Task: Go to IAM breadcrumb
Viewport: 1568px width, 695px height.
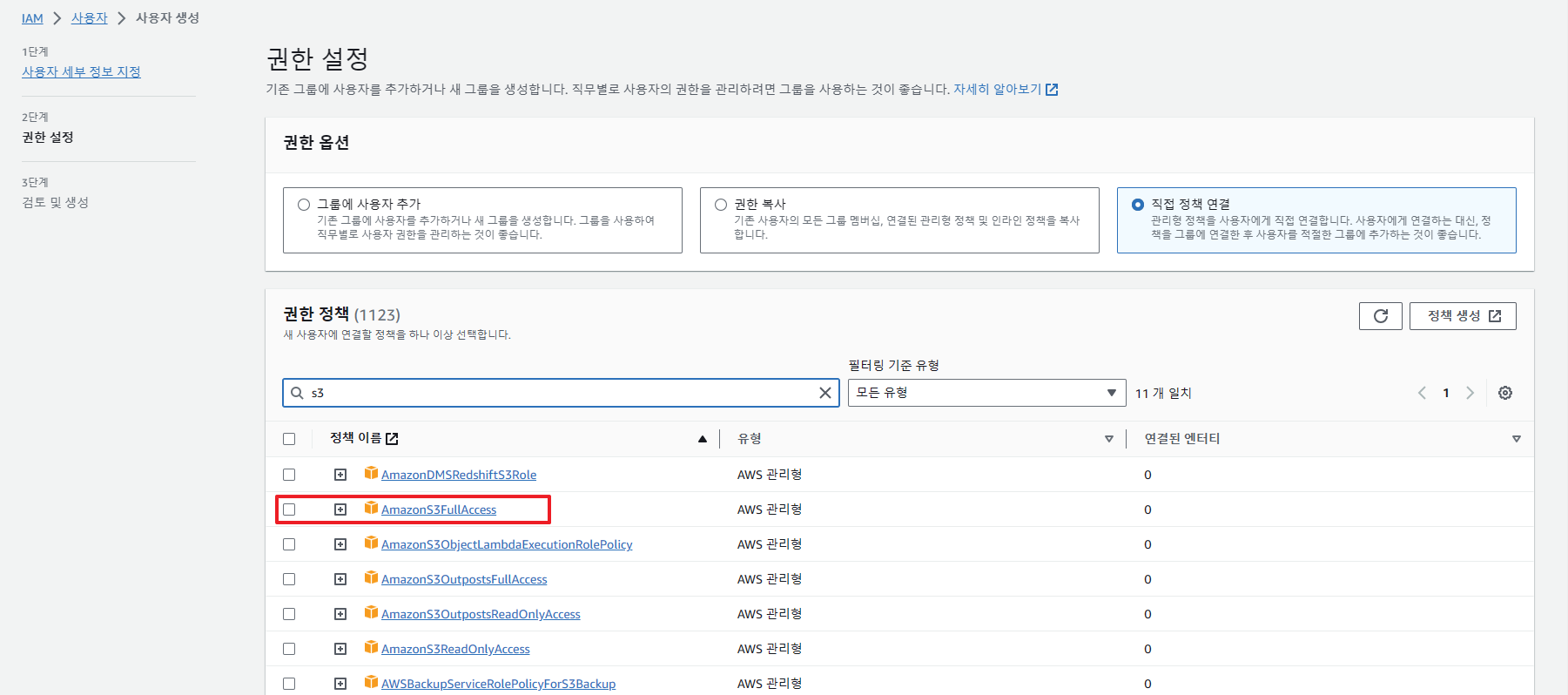Action: click(32, 18)
